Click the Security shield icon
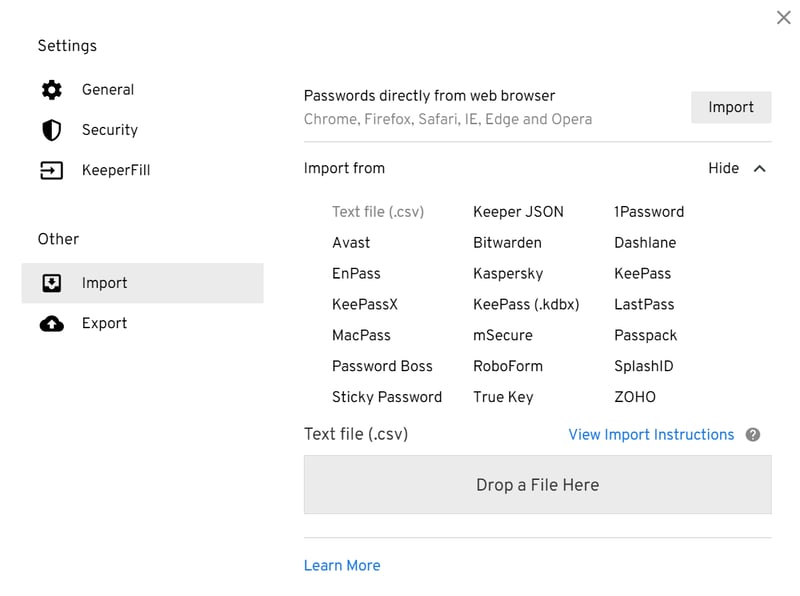Viewport: 800px width, 596px height. click(x=52, y=130)
